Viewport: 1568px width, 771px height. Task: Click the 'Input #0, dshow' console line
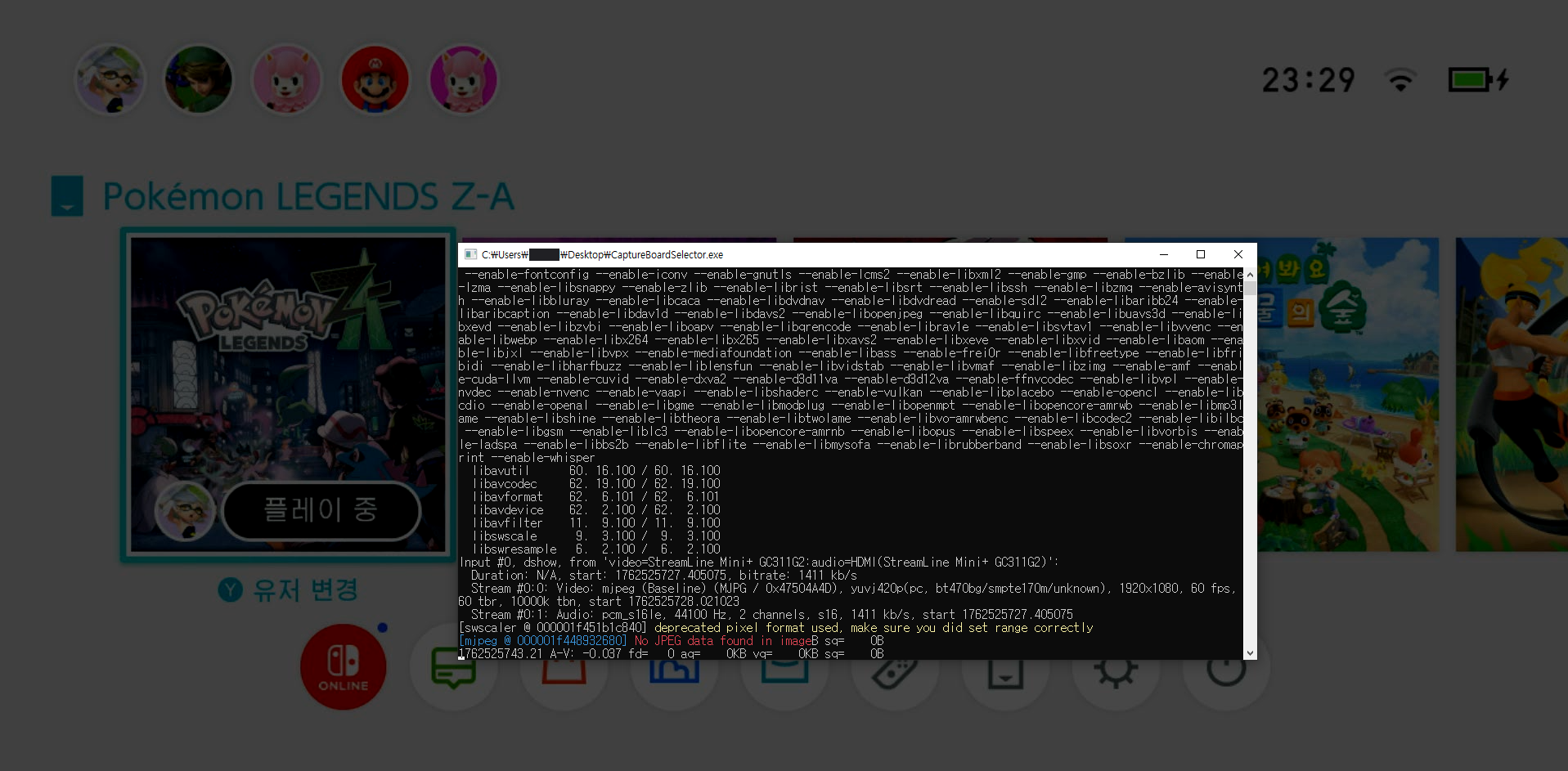click(x=759, y=563)
